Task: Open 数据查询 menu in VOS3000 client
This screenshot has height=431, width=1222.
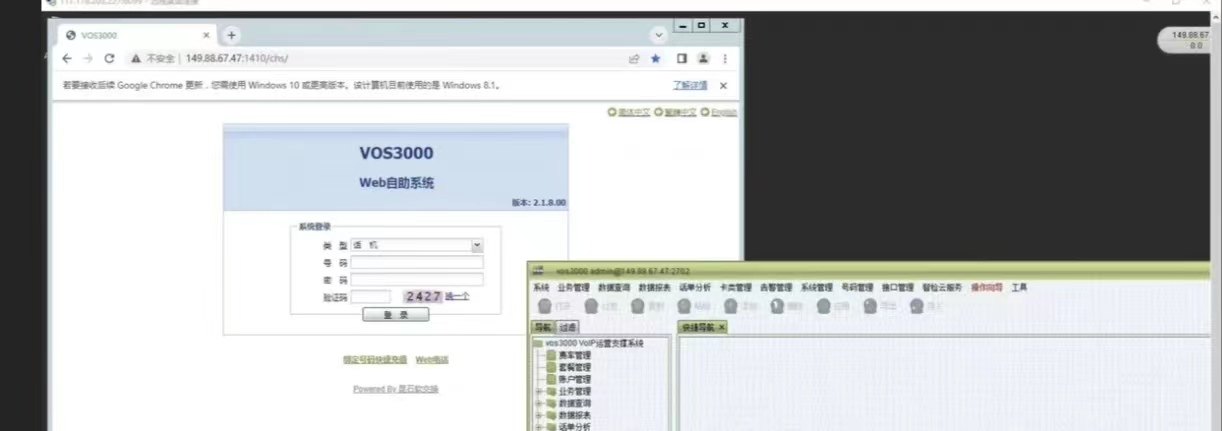Action: tap(614, 288)
